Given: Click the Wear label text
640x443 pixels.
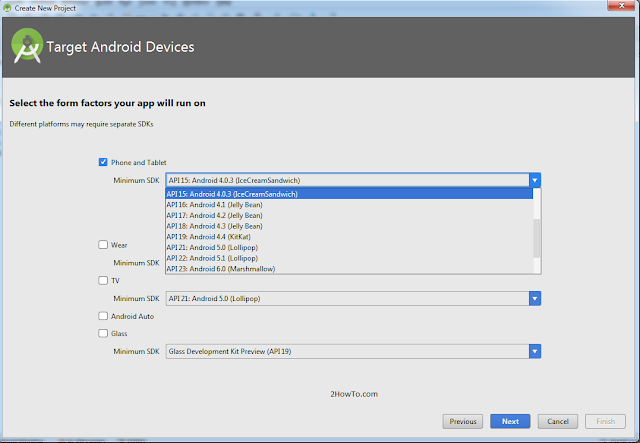Looking at the screenshot, I should [x=119, y=245].
